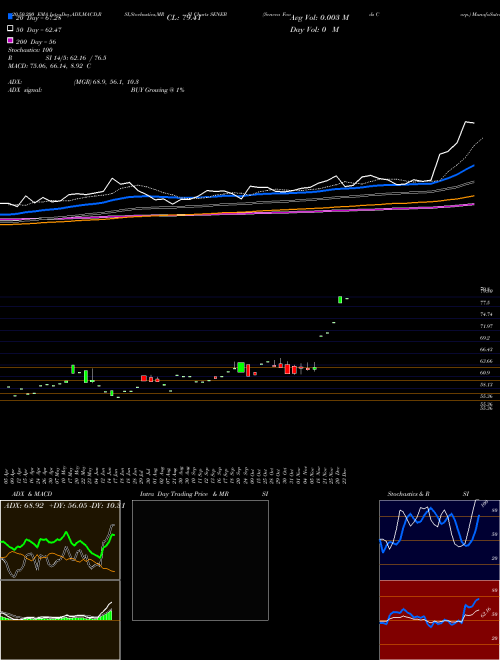Select the 66.43 price axis label

(x=486, y=349)
